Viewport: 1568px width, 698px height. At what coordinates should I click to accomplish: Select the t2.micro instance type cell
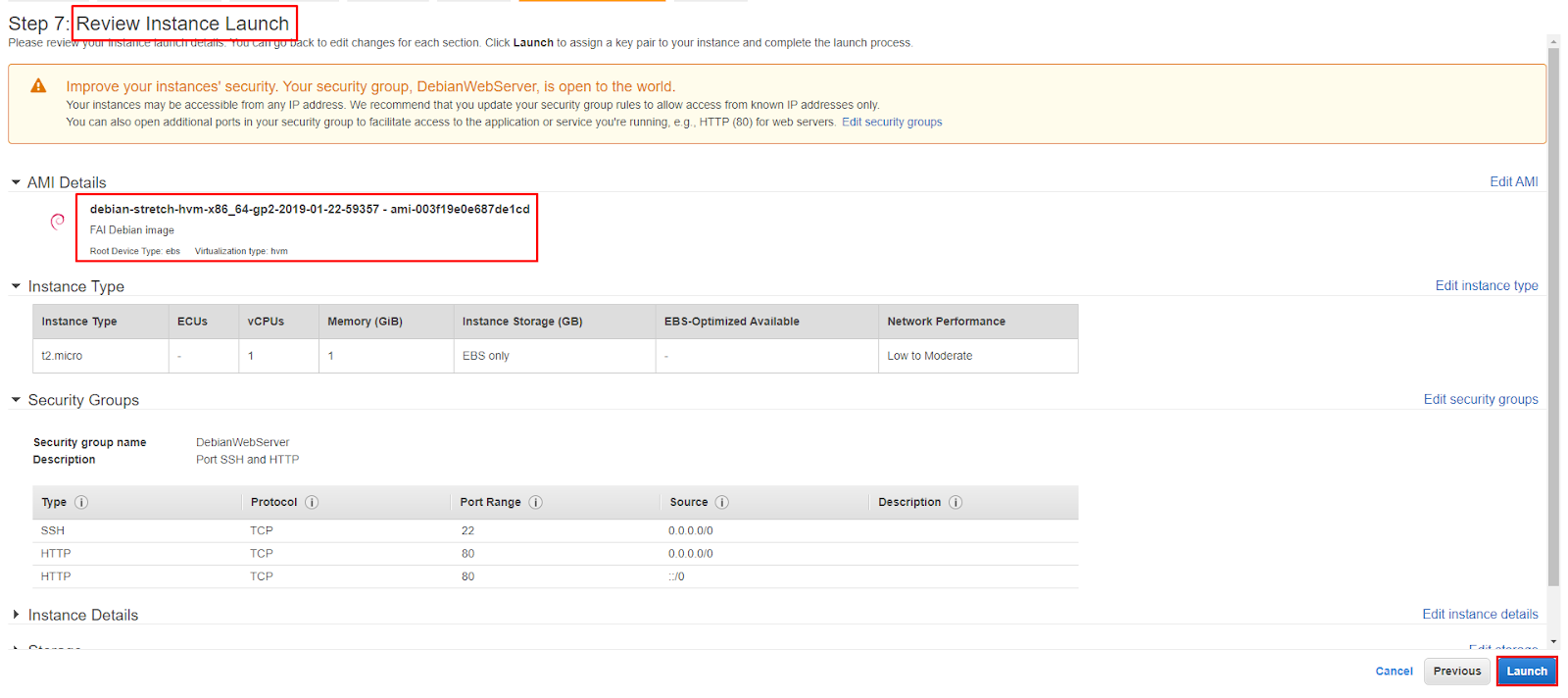[x=101, y=356]
